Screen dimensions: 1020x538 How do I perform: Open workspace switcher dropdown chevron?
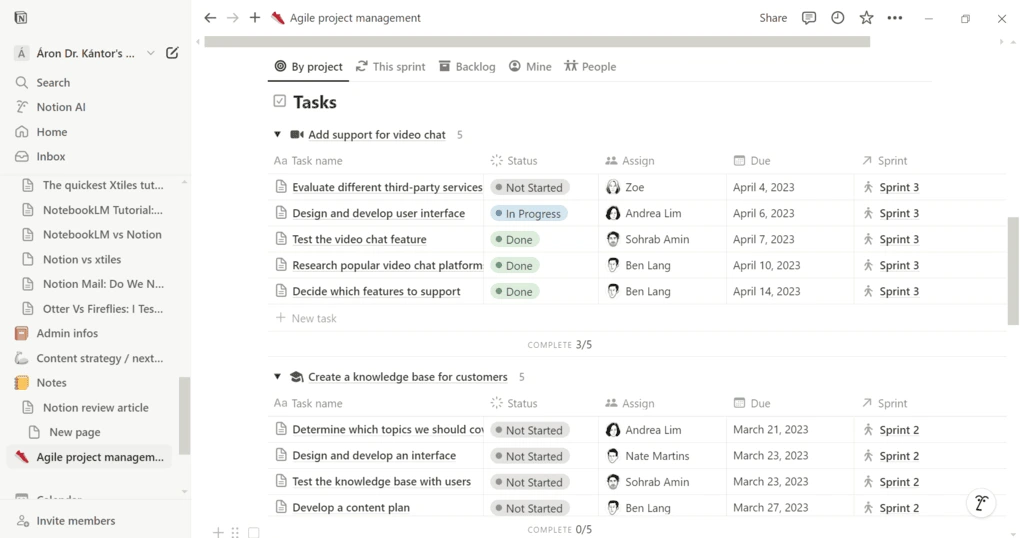click(151, 53)
